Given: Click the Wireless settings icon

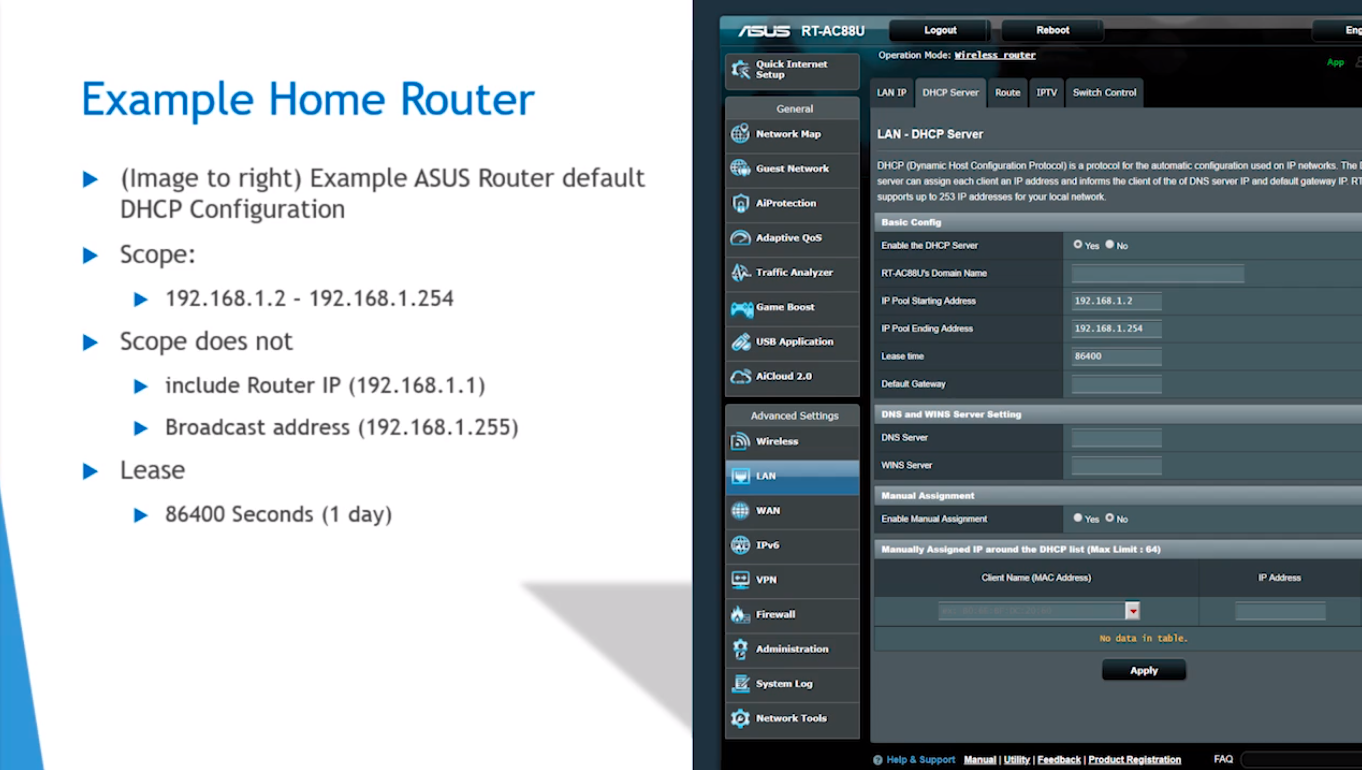Looking at the screenshot, I should (x=740, y=441).
